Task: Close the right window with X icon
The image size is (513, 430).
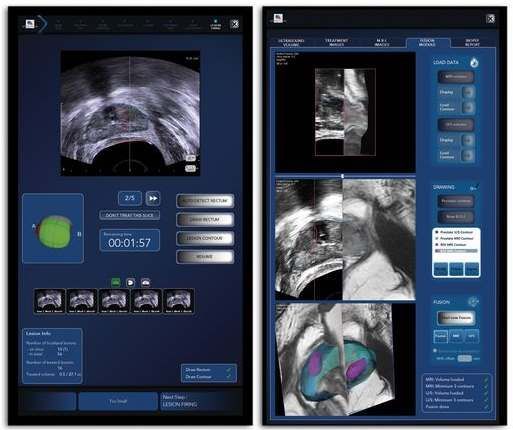Action: 491,19
